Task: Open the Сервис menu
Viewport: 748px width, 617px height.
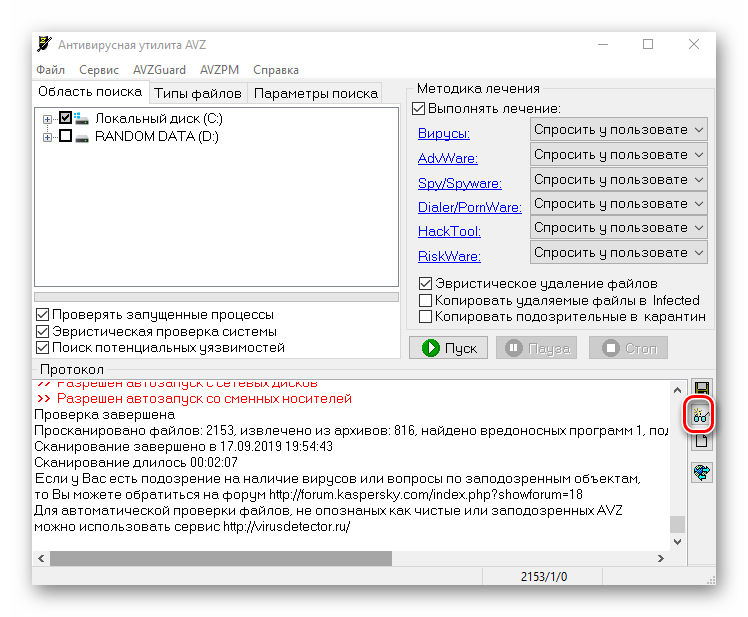Action: (x=99, y=70)
